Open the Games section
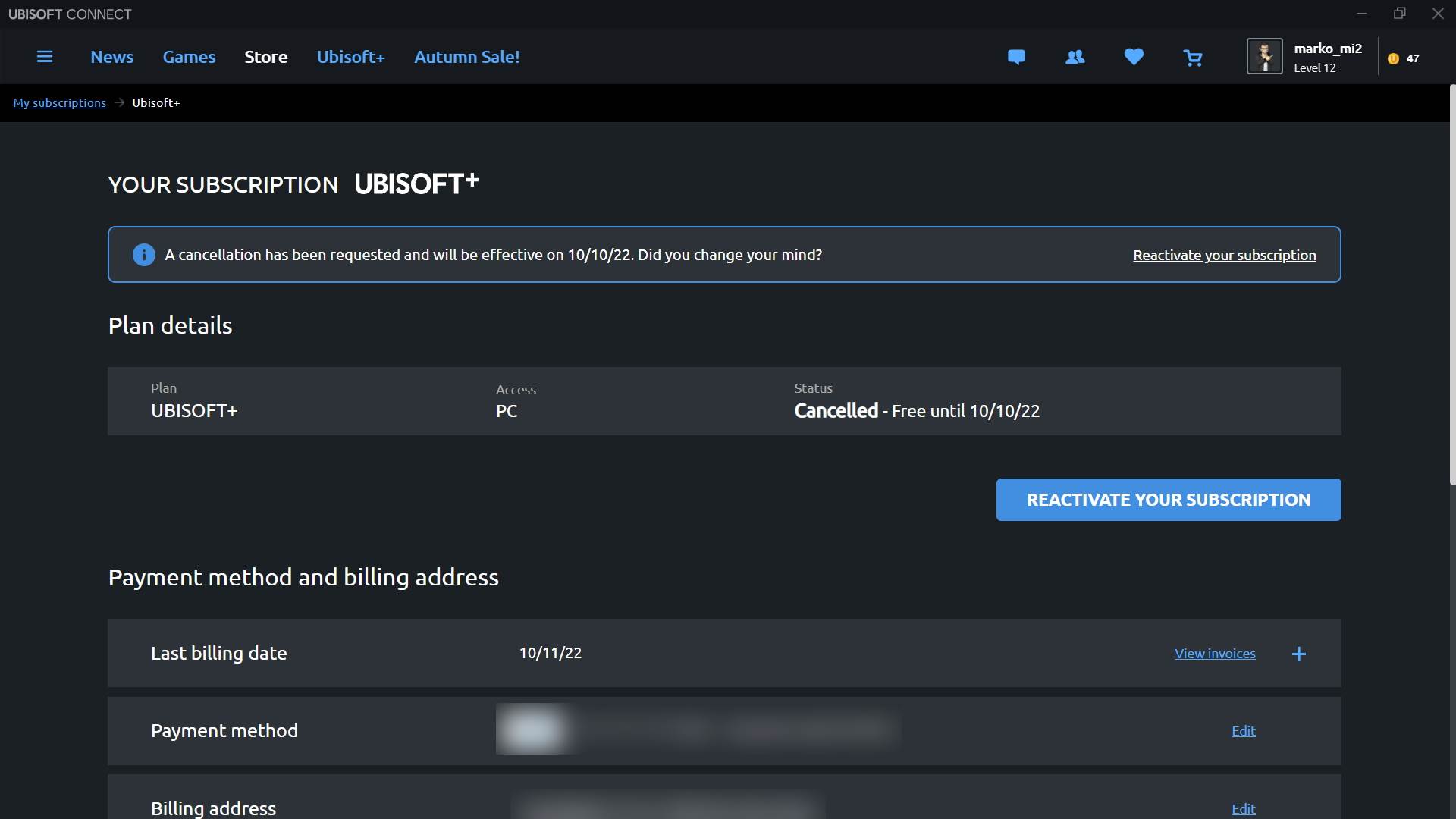Image resolution: width=1456 pixels, height=819 pixels. tap(188, 57)
